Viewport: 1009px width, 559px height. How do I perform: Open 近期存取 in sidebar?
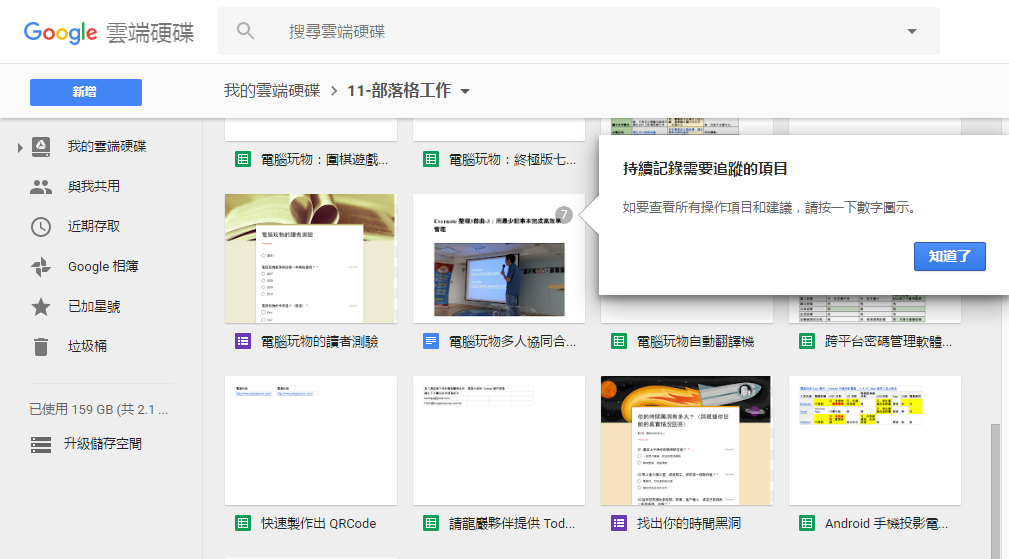(x=94, y=226)
